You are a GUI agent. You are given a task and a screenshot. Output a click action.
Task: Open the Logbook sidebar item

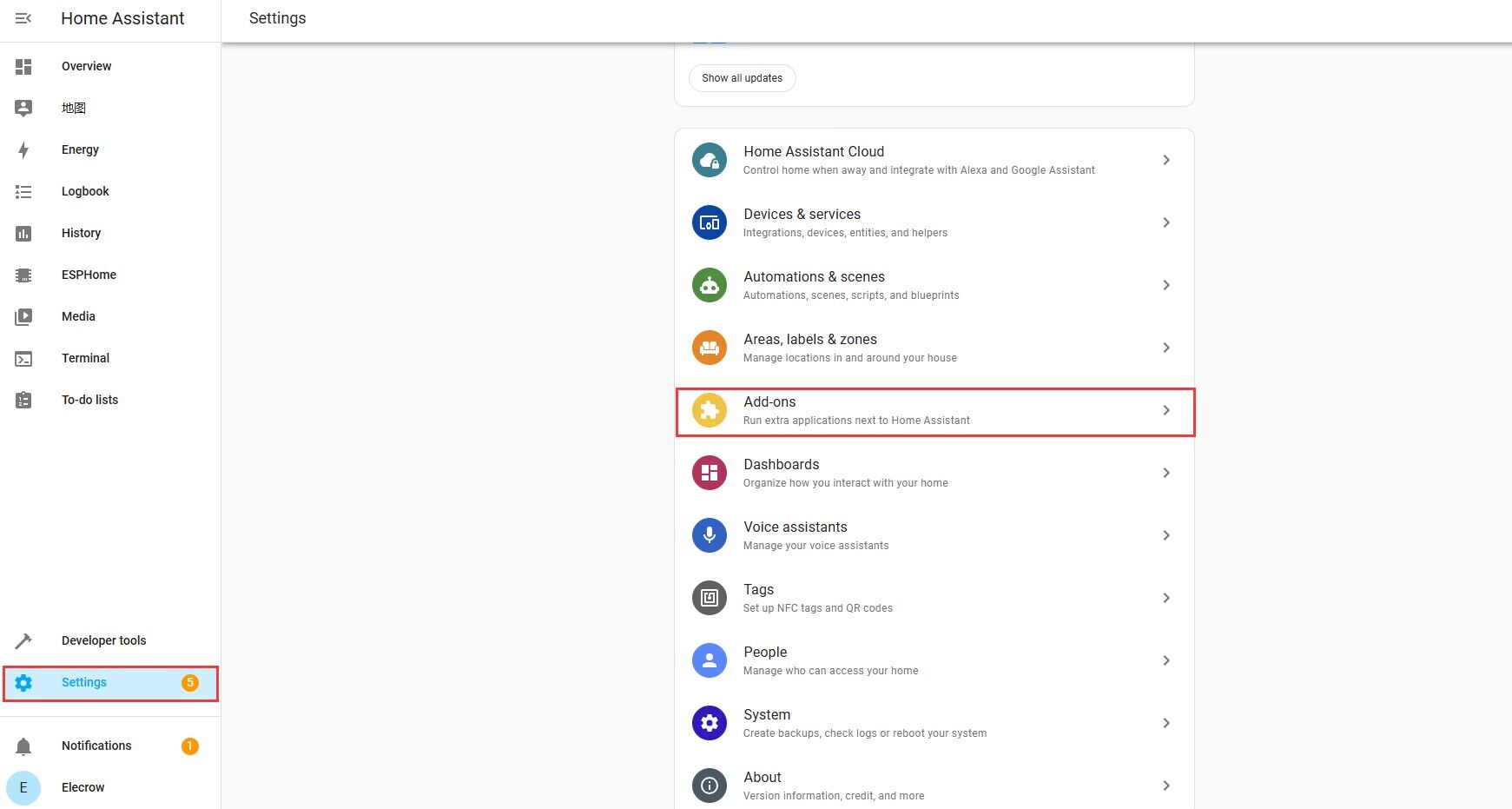[x=110, y=191]
